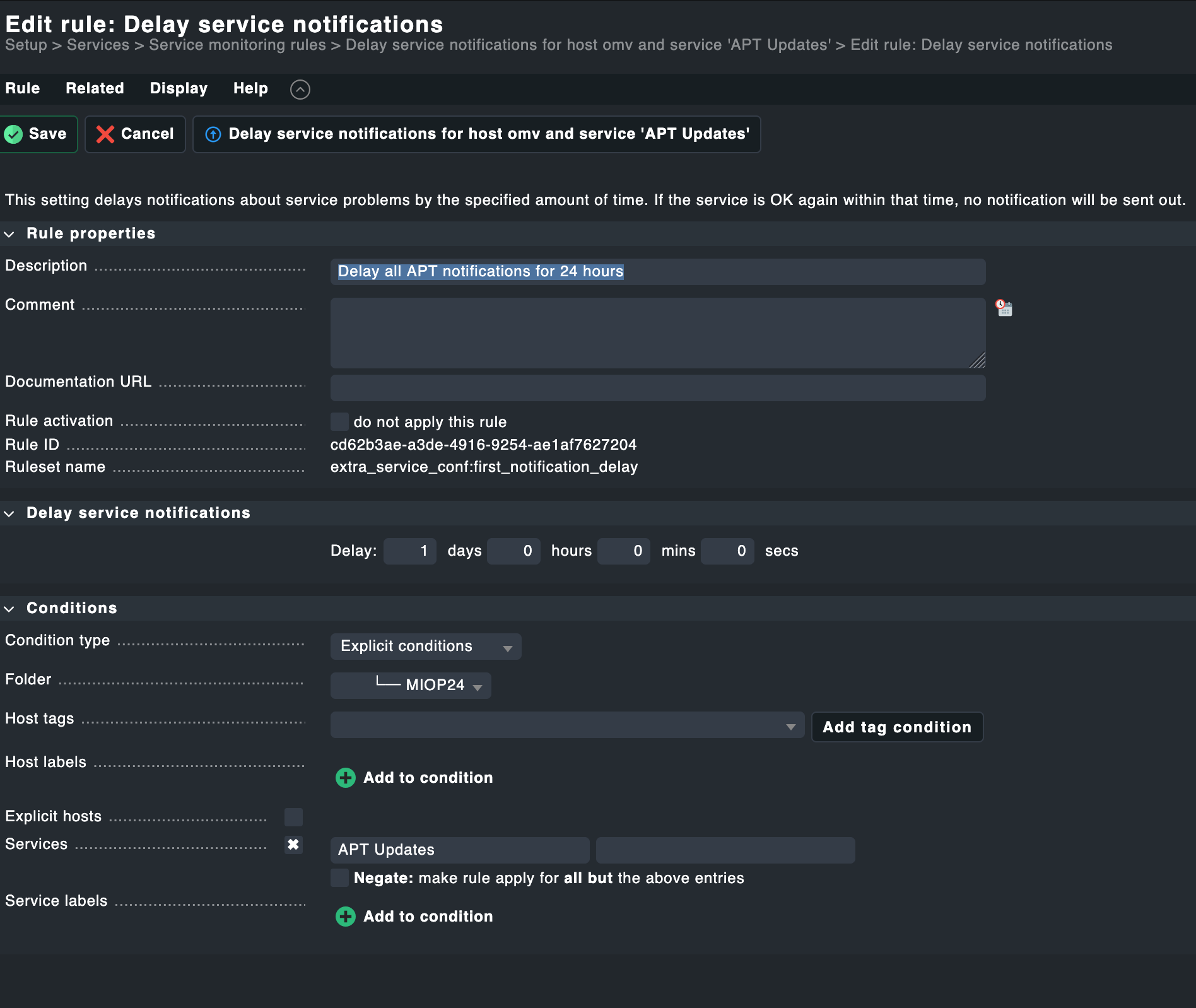
Task: Open the Condition type dropdown
Action: [426, 646]
